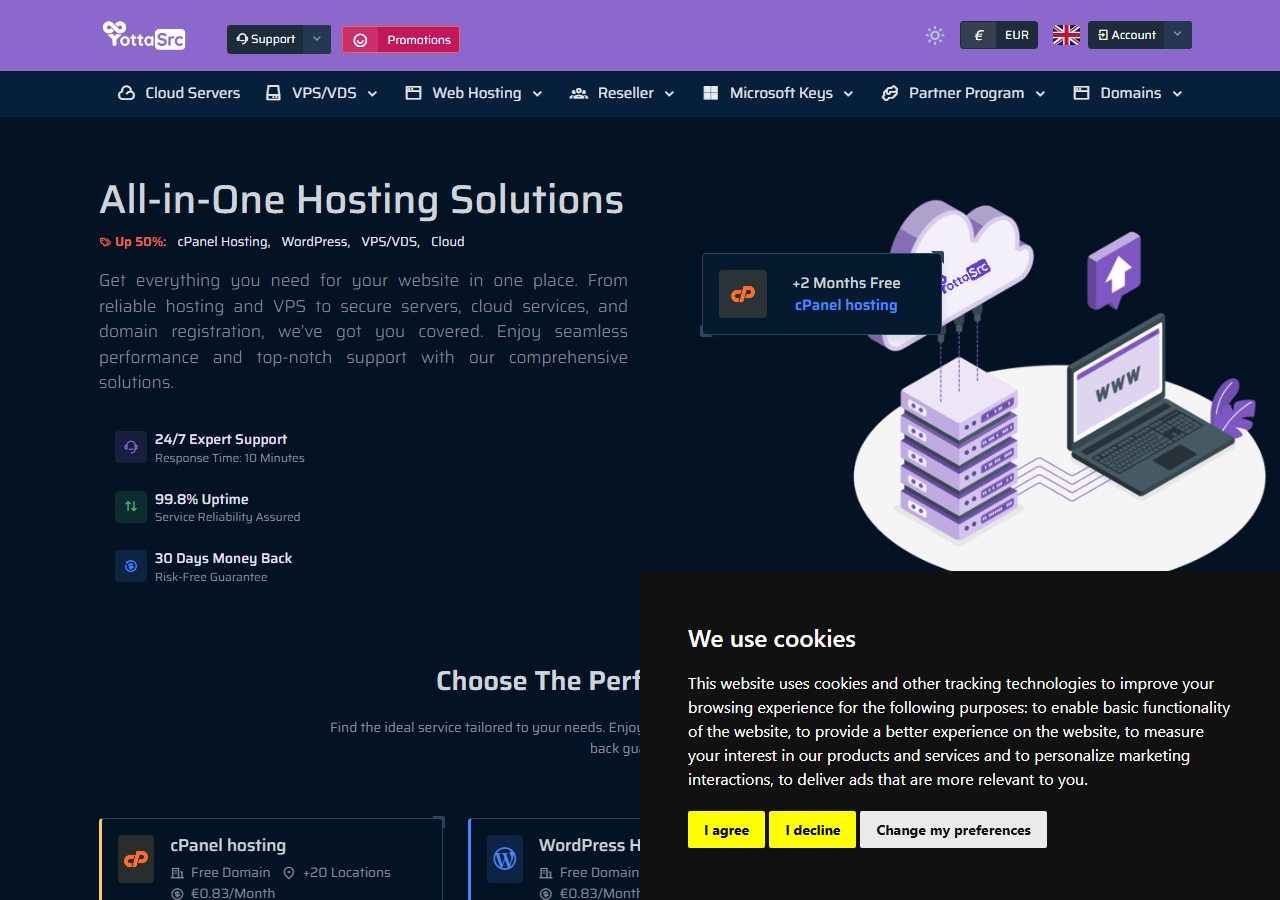Click the coin icon beside 30 Days Money Back
The image size is (1280, 900).
(x=131, y=566)
